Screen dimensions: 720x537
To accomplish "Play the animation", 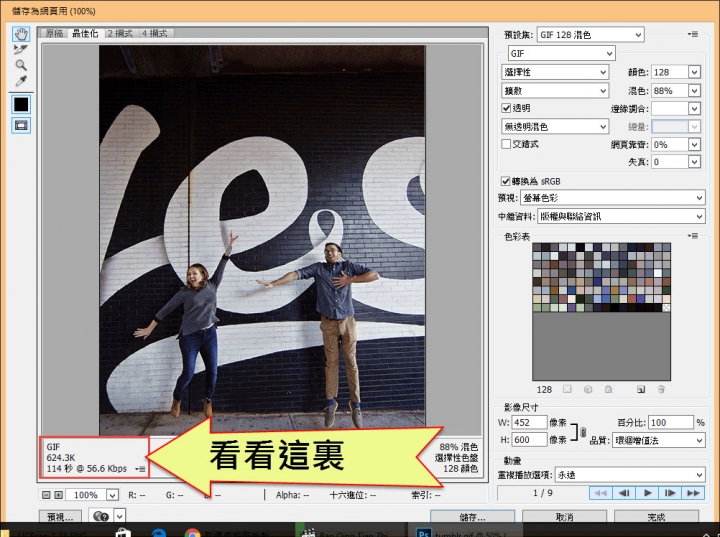I will (647, 493).
